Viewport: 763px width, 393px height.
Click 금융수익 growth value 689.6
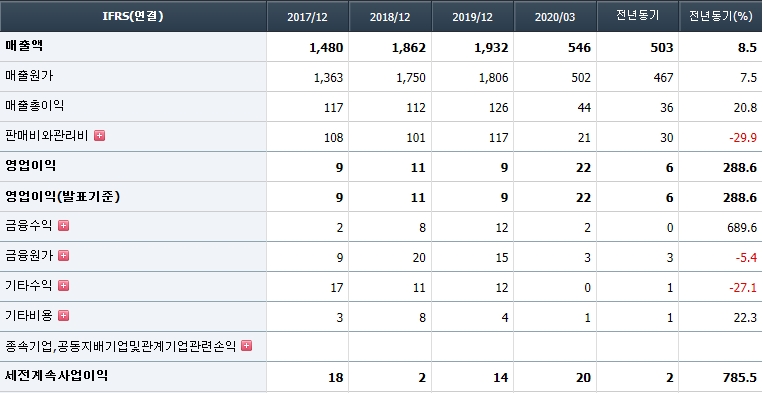pos(743,228)
